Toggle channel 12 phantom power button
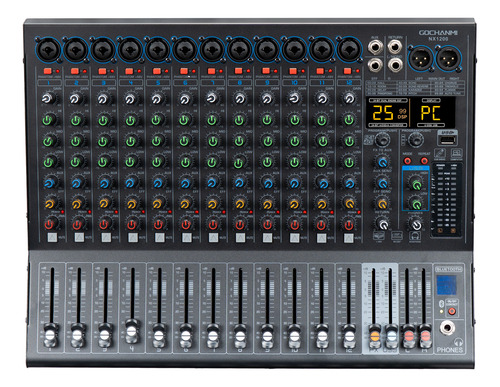The image size is (500, 387). [347, 71]
